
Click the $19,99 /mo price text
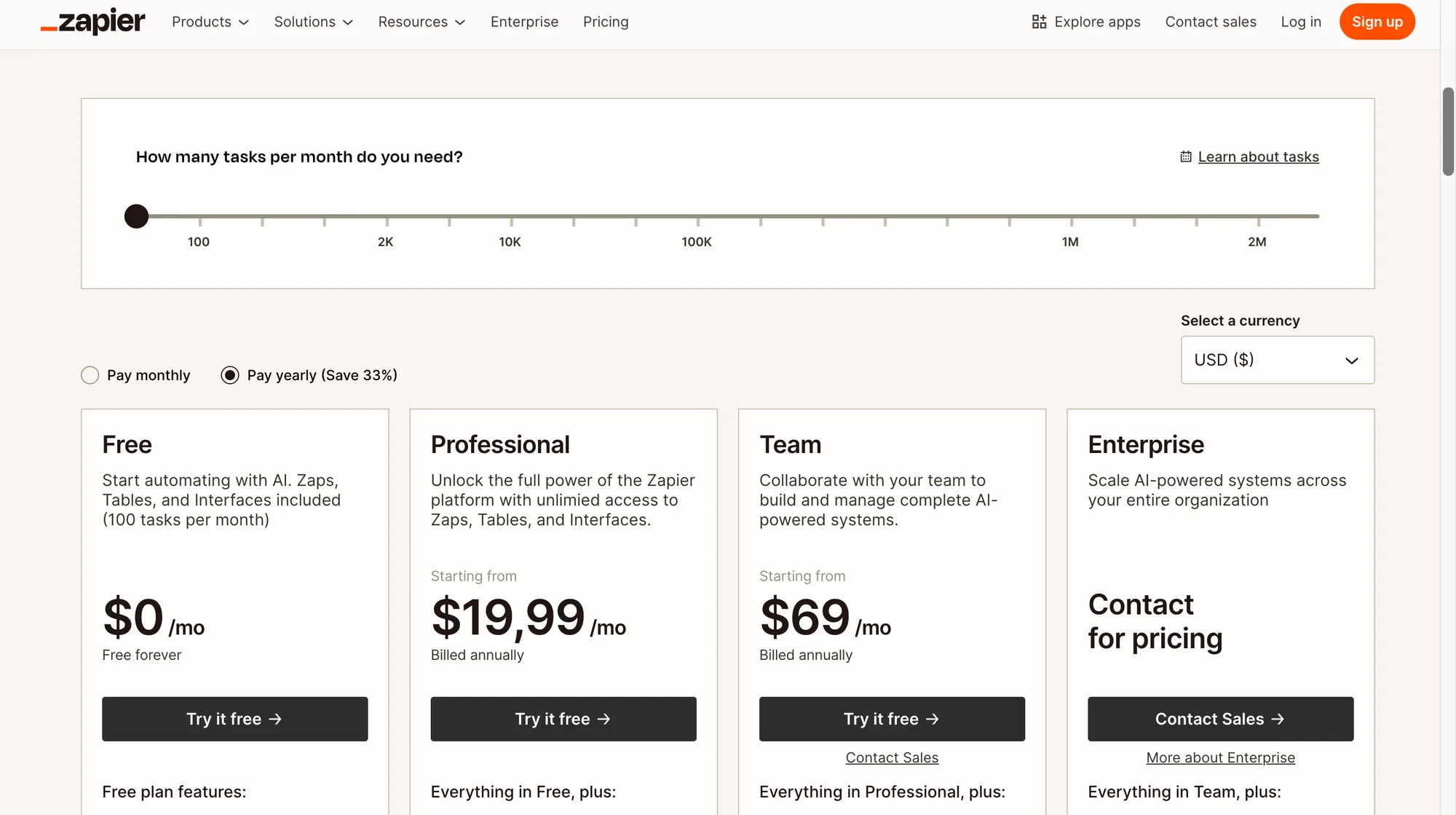coord(529,618)
